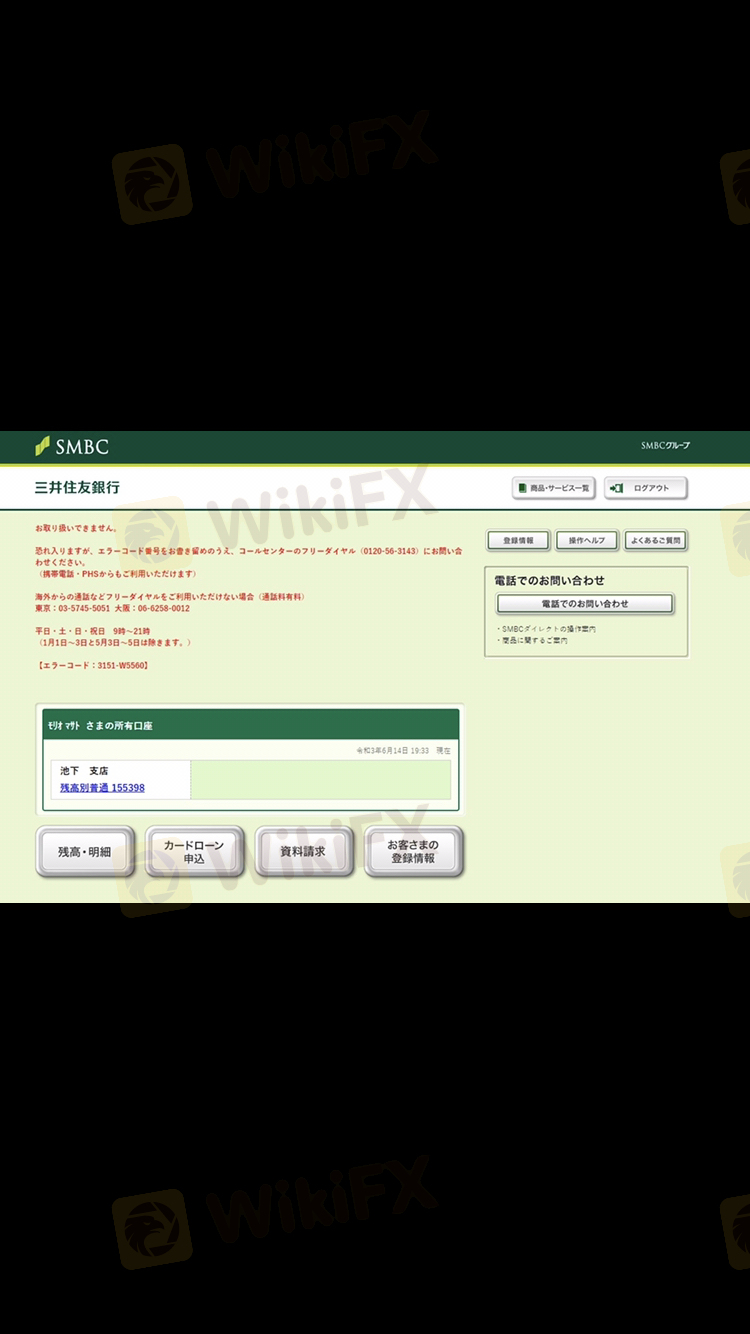Click the 三井住友銀行 bank title
750x1334 pixels.
pos(78,488)
